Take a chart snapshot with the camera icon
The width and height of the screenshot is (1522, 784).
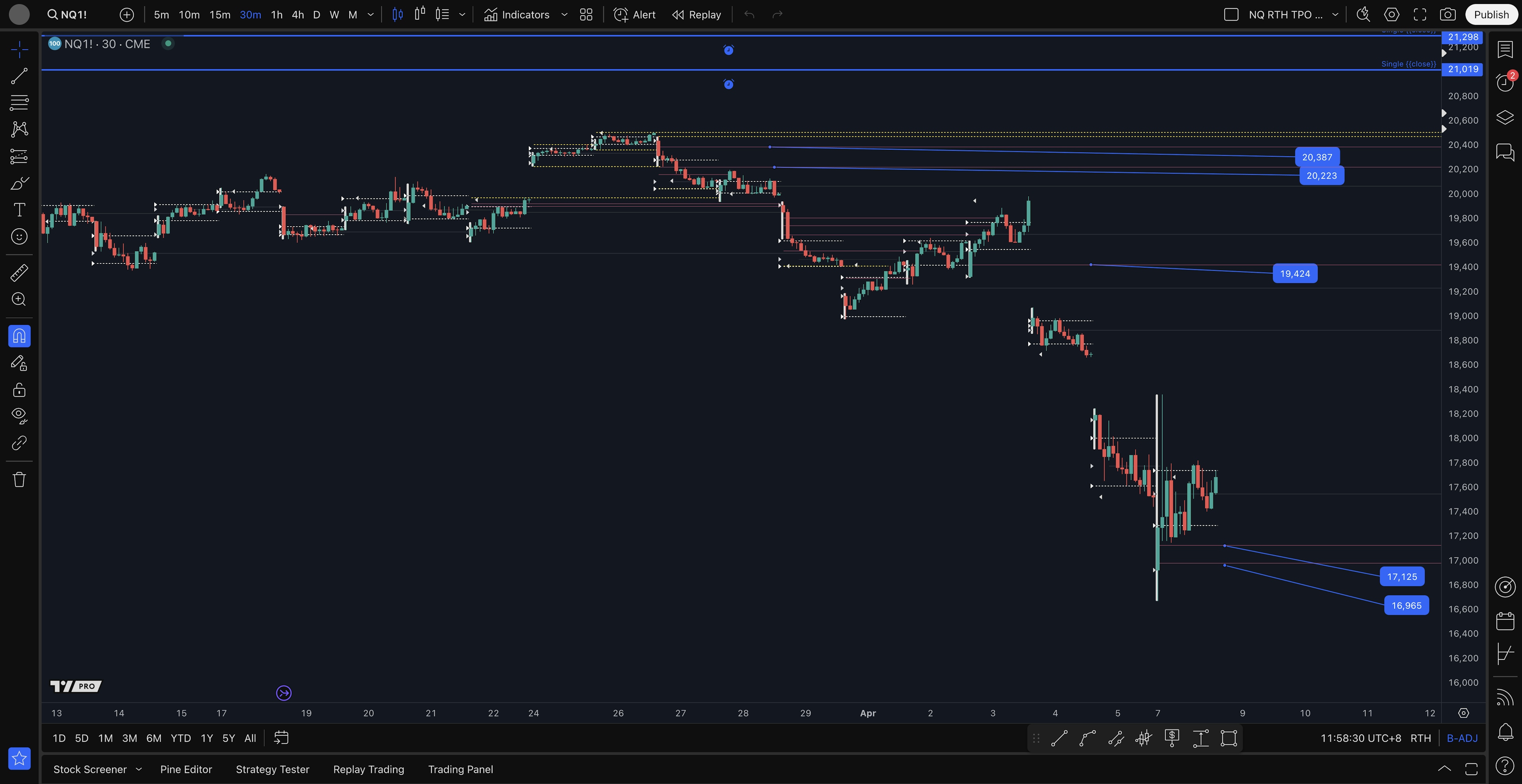point(1447,15)
